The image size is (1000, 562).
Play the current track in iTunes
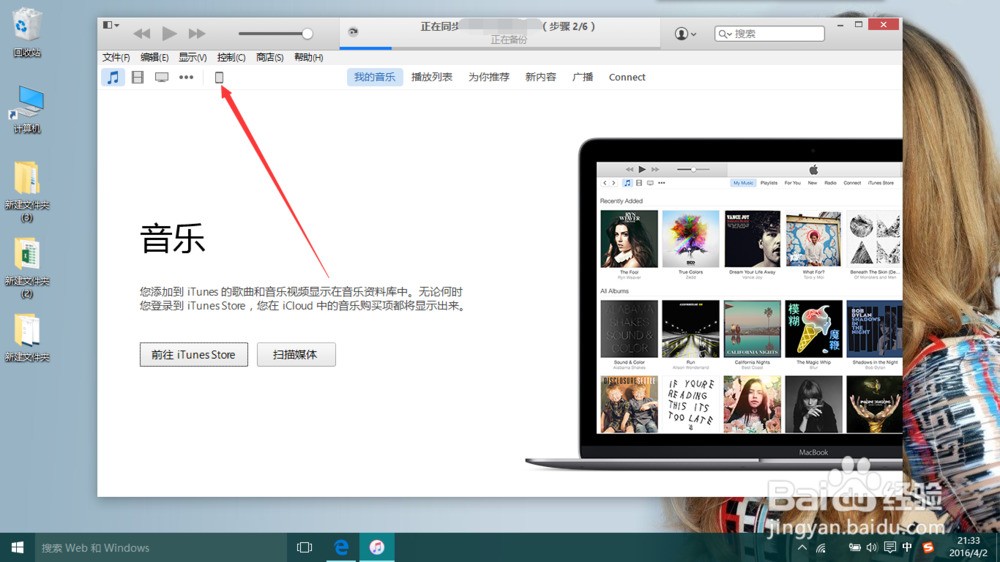(169, 33)
